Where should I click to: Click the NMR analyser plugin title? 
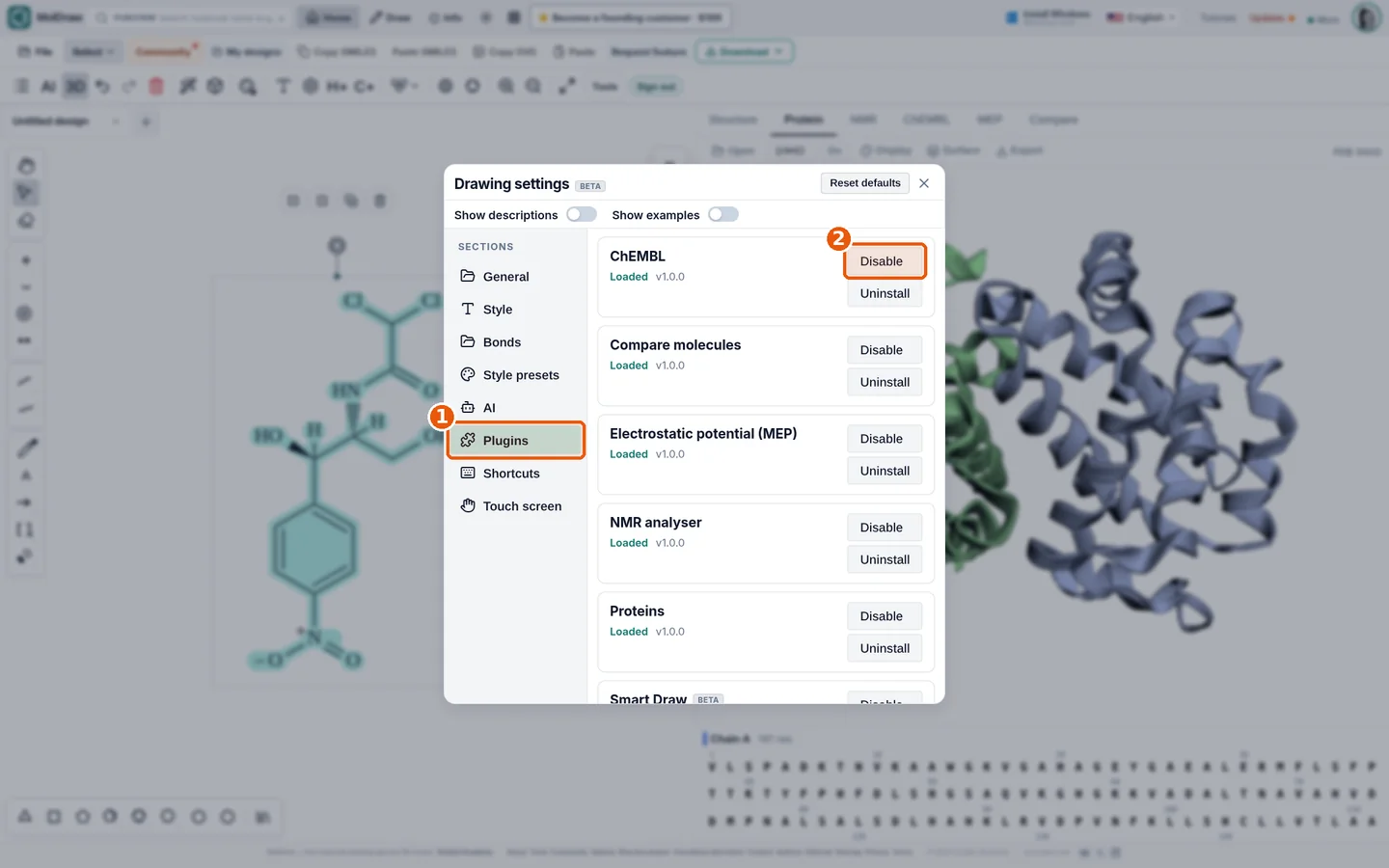[656, 523]
